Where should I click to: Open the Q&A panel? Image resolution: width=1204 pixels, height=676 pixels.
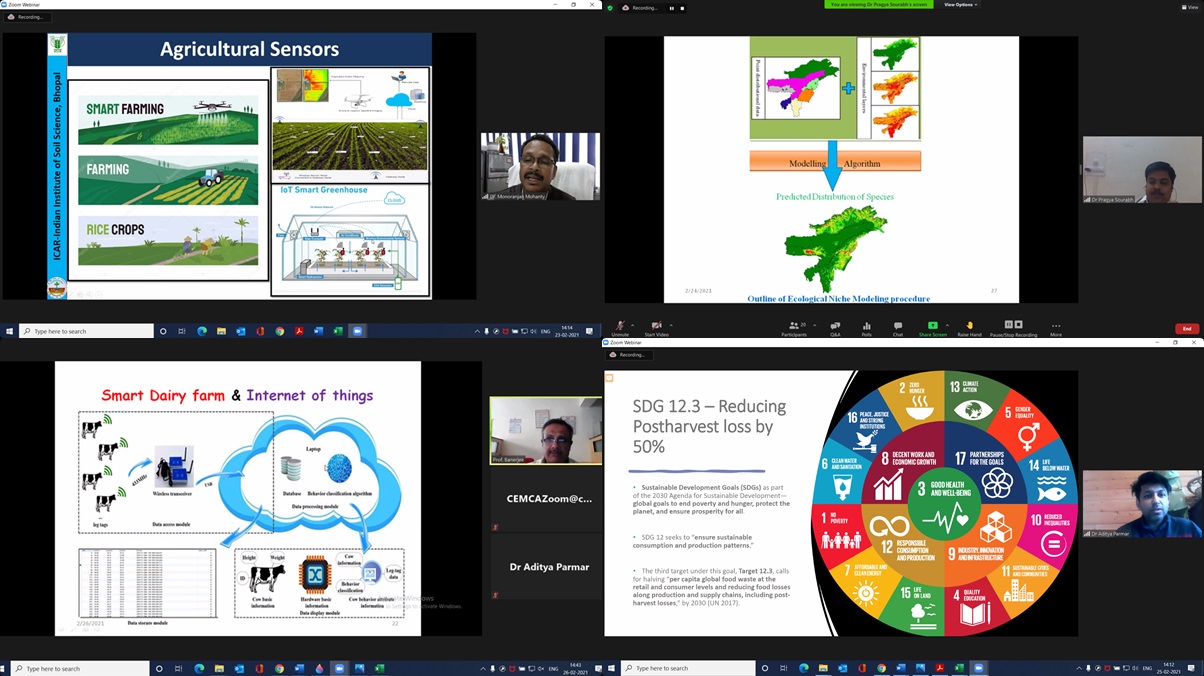(835, 326)
